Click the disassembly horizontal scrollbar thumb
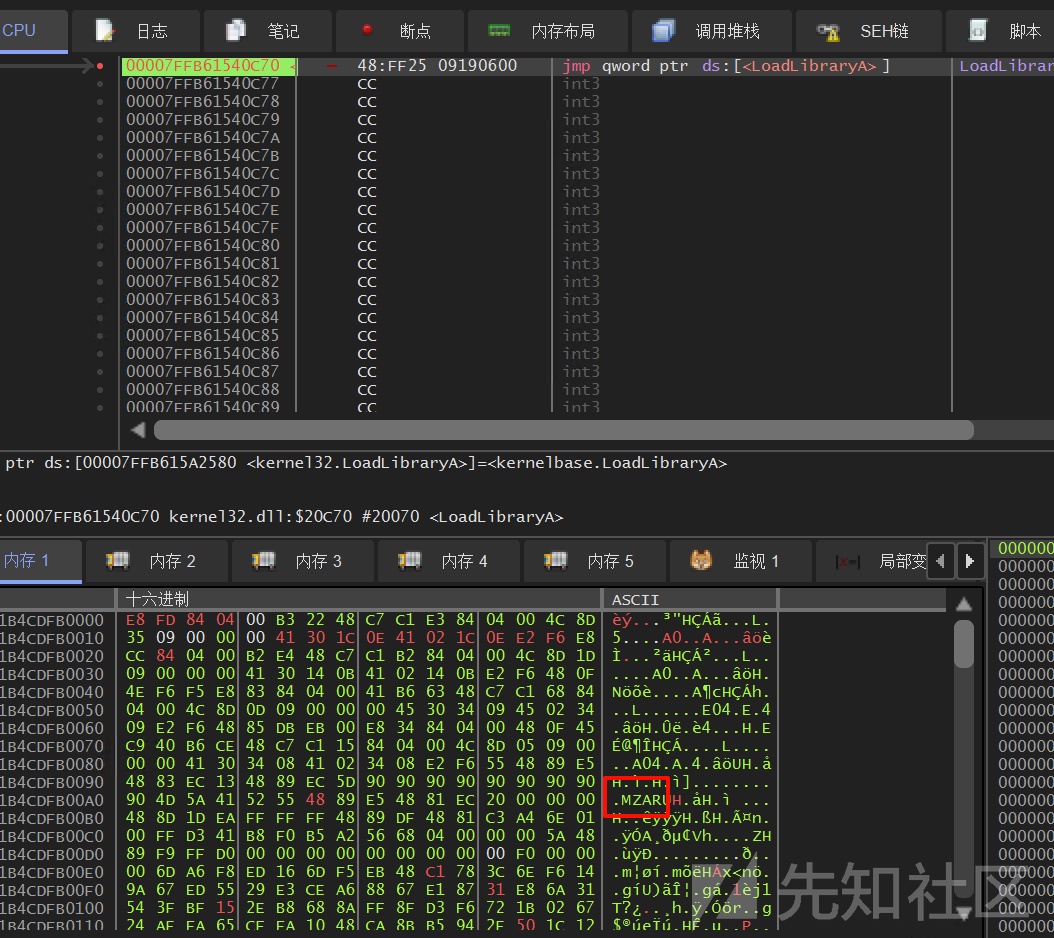Screen dimensions: 1054x938 (x=563, y=430)
